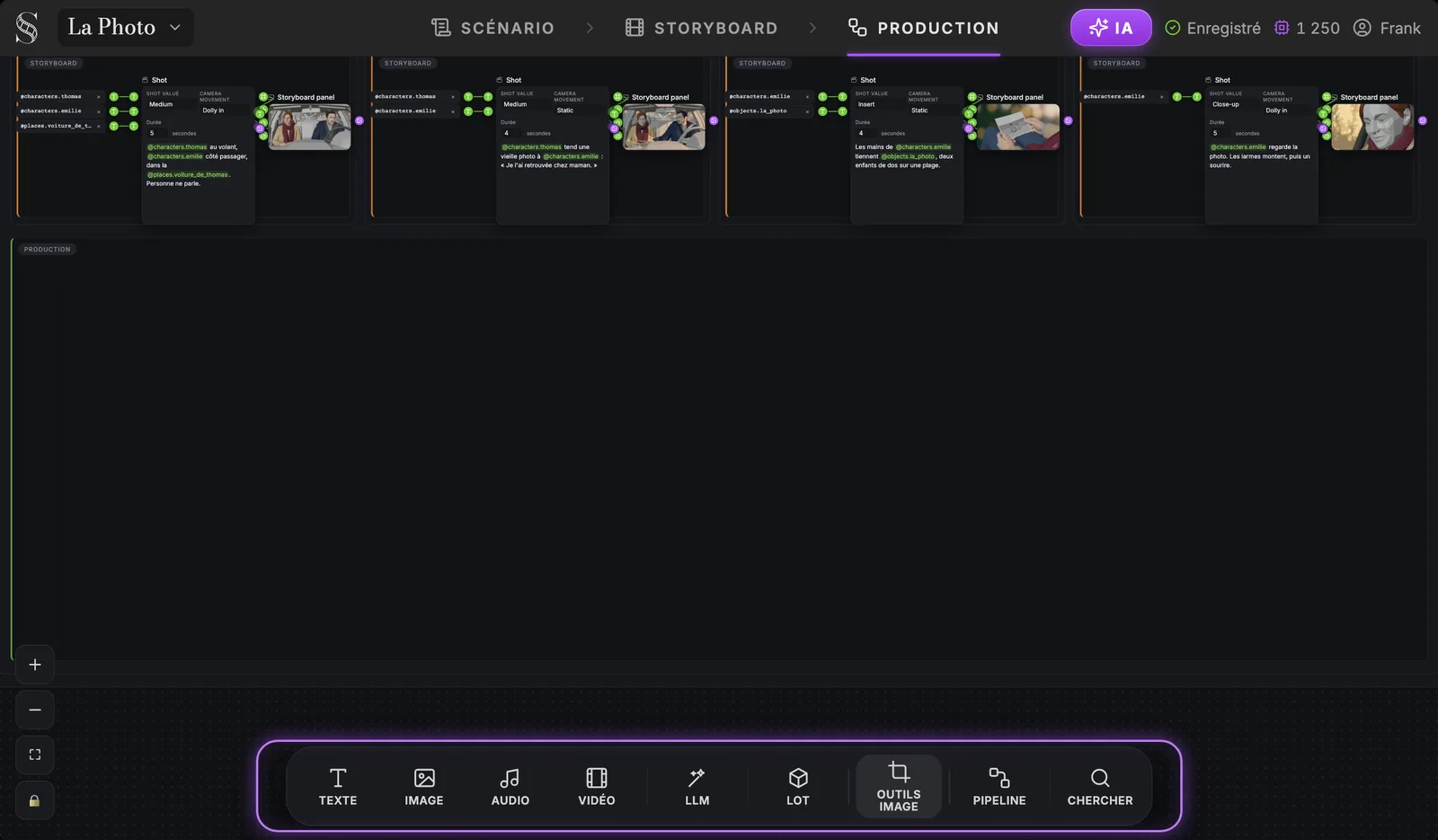Launch the purple IA assistant button
This screenshot has width=1438, height=840.
[1111, 28]
